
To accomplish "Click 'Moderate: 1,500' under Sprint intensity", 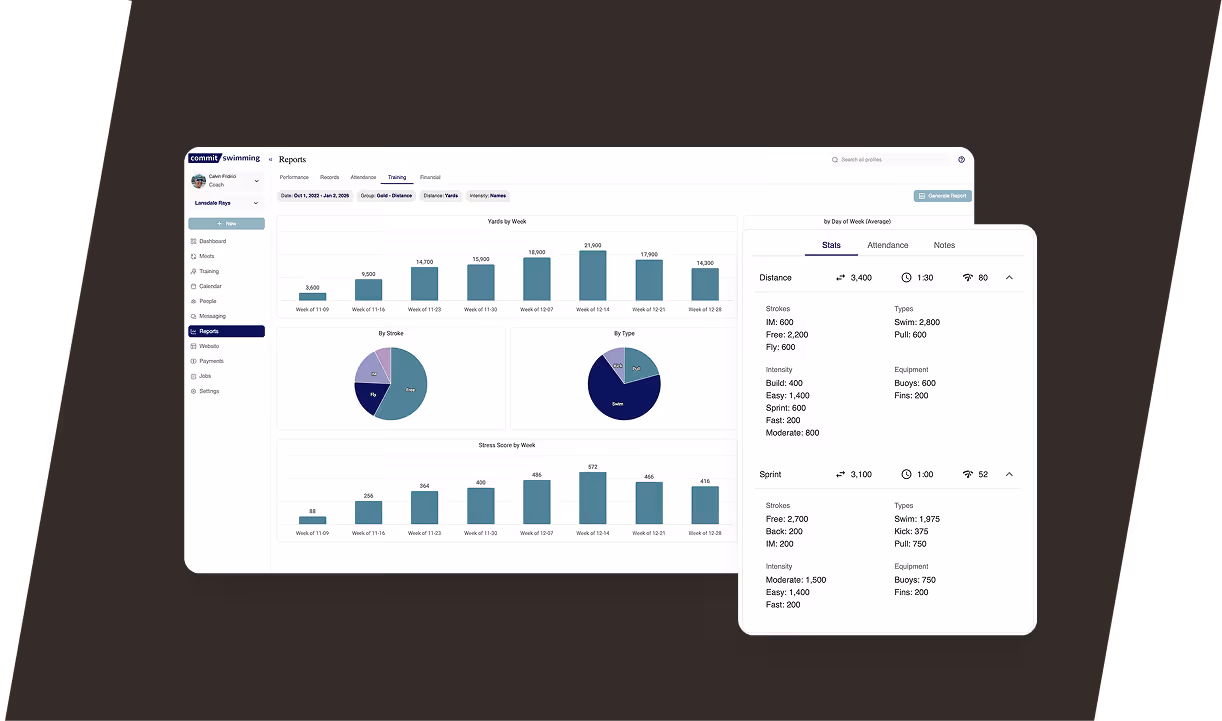I will tap(796, 580).
